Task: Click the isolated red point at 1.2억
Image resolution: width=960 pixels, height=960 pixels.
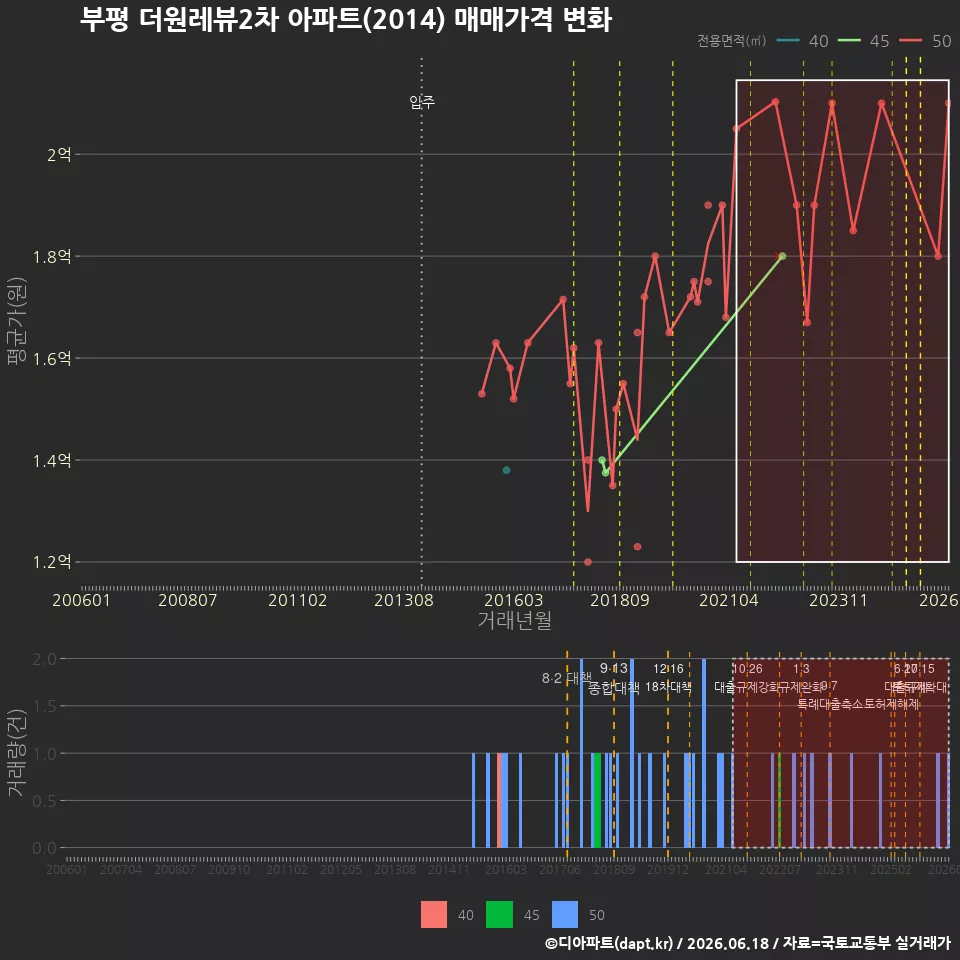Action: 588,562
